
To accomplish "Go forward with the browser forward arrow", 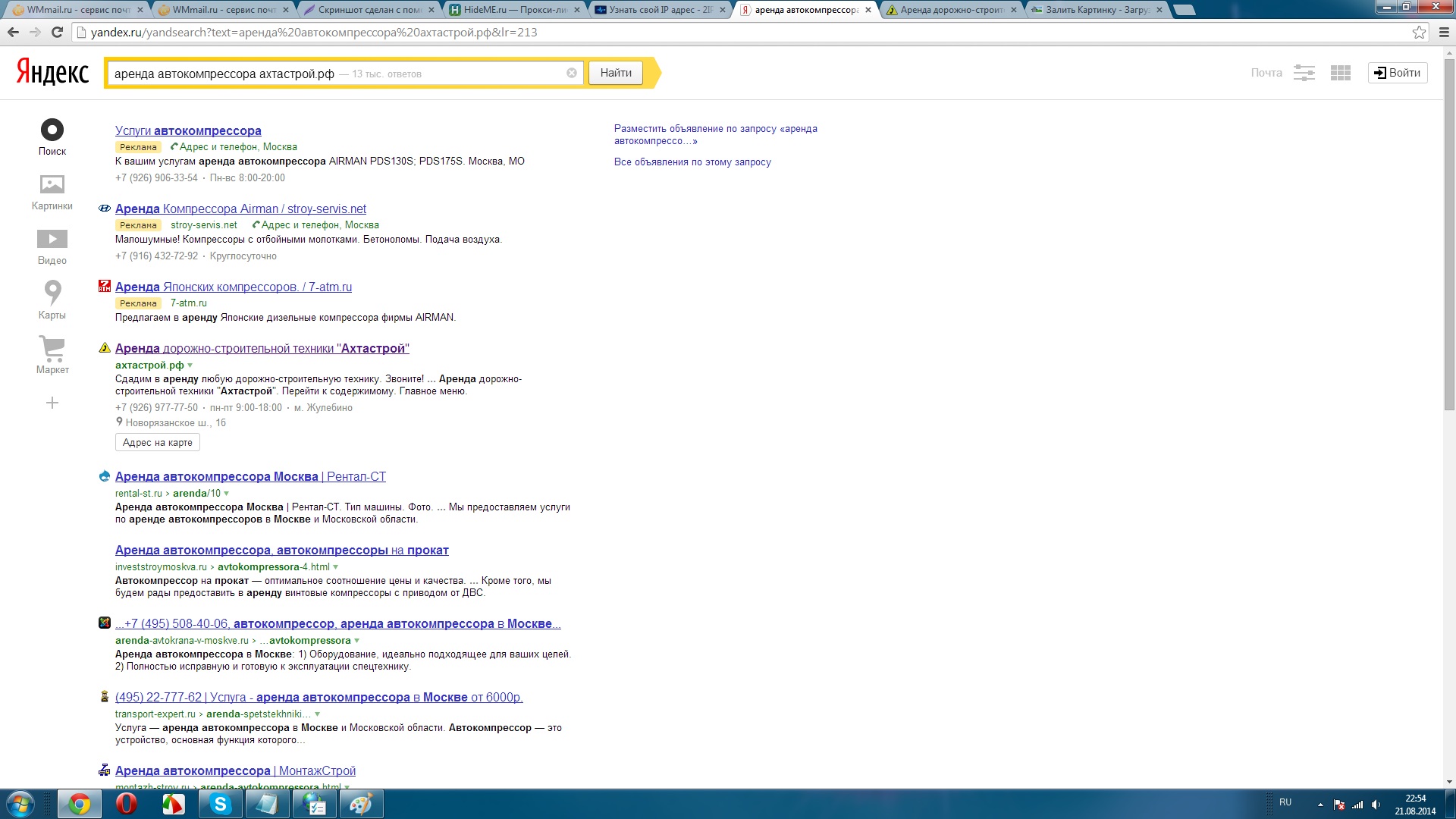I will 35,32.
